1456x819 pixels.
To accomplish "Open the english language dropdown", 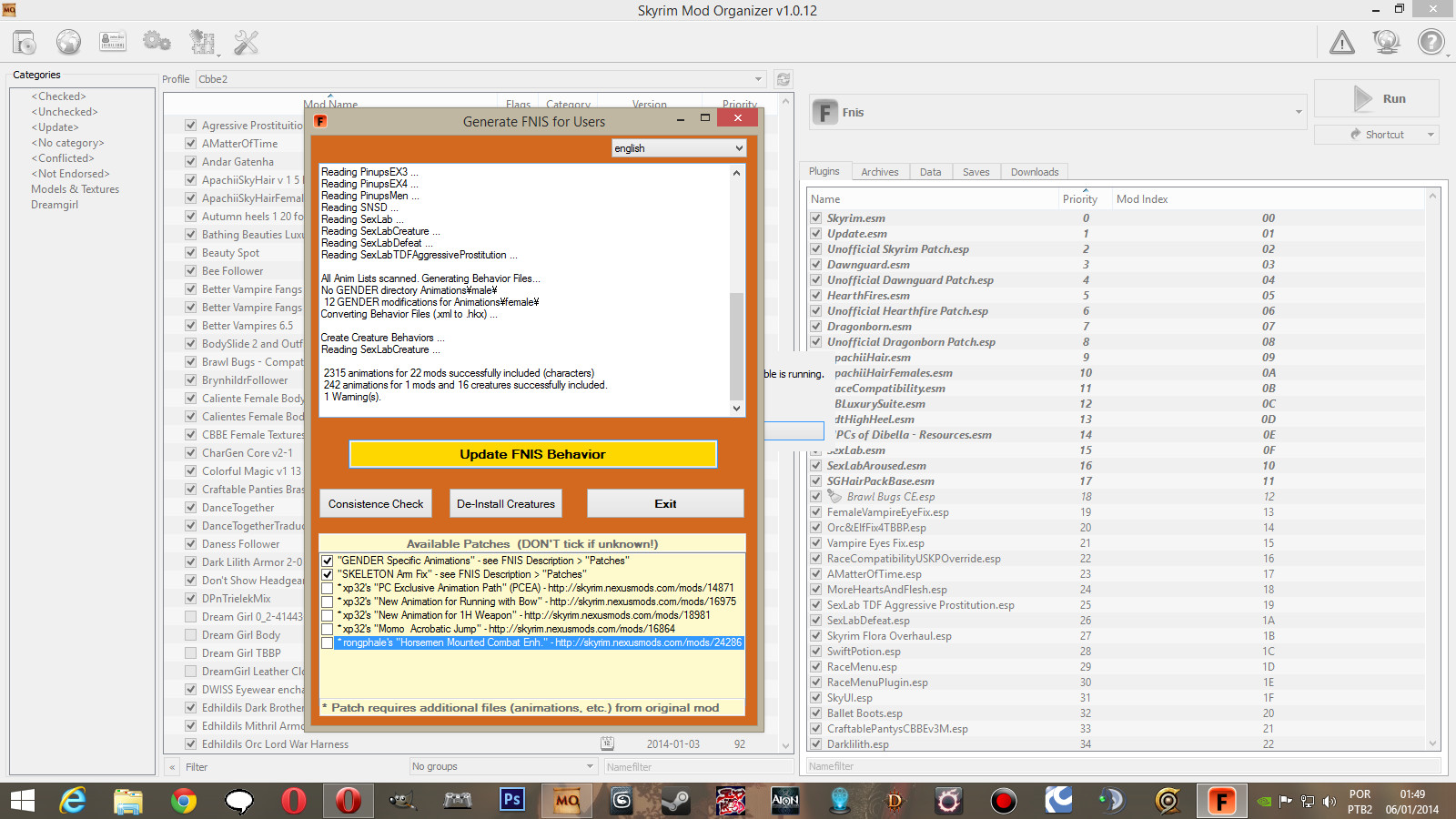I will (679, 148).
